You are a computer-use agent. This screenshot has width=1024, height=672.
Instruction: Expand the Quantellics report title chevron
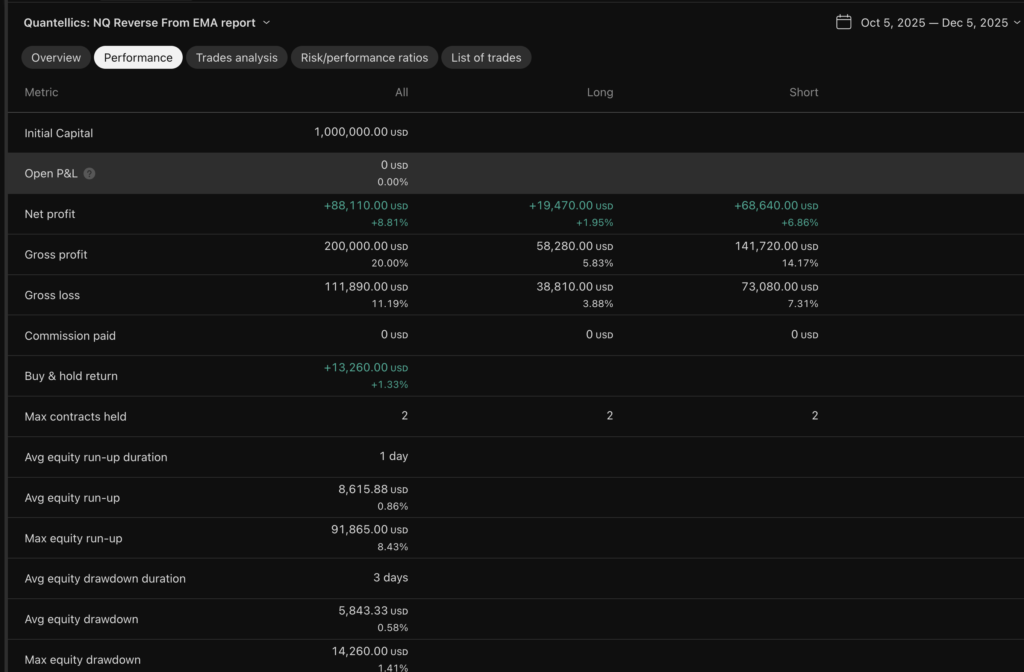tap(267, 22)
